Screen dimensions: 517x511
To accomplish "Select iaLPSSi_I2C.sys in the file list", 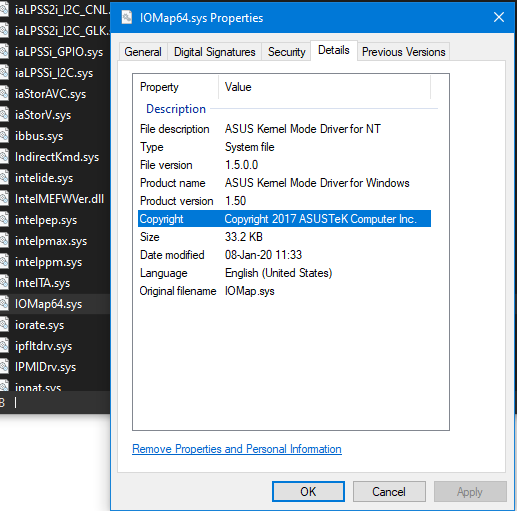I will (55, 73).
